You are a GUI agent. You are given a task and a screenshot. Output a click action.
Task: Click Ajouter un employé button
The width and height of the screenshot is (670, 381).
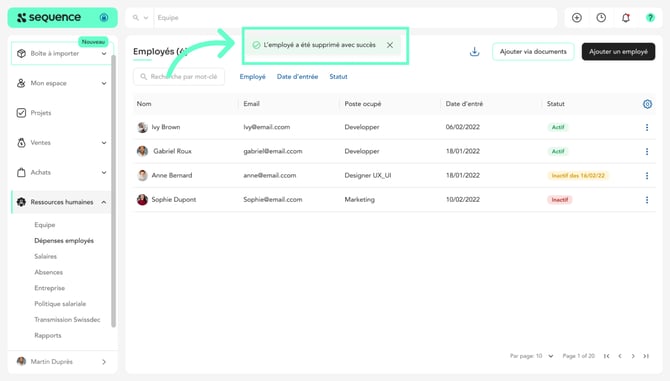618,52
